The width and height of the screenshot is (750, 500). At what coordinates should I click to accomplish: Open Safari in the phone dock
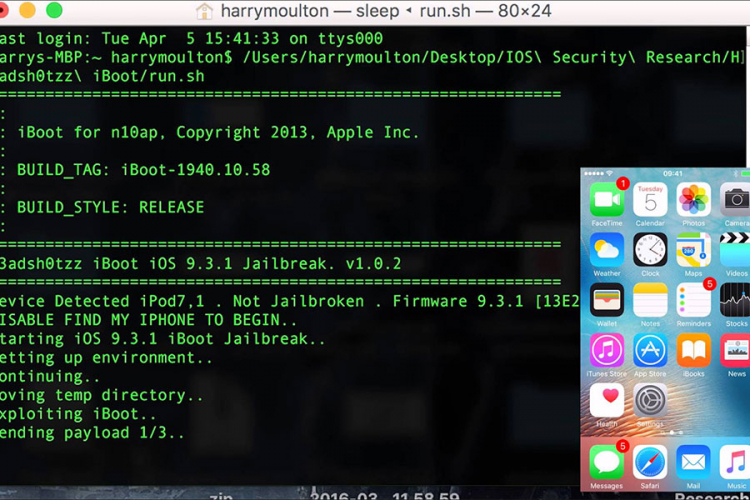(650, 462)
